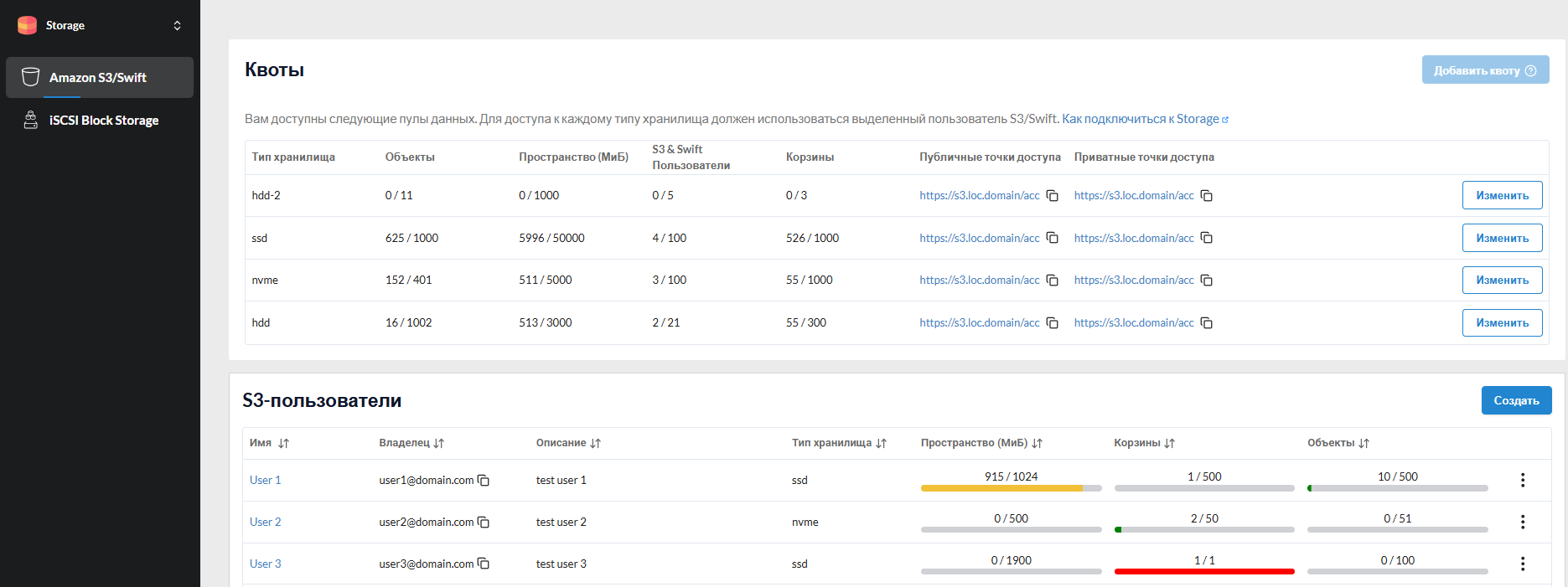The width and height of the screenshot is (1568, 587).
Task: Click the Storage logo icon
Action: click(x=27, y=25)
